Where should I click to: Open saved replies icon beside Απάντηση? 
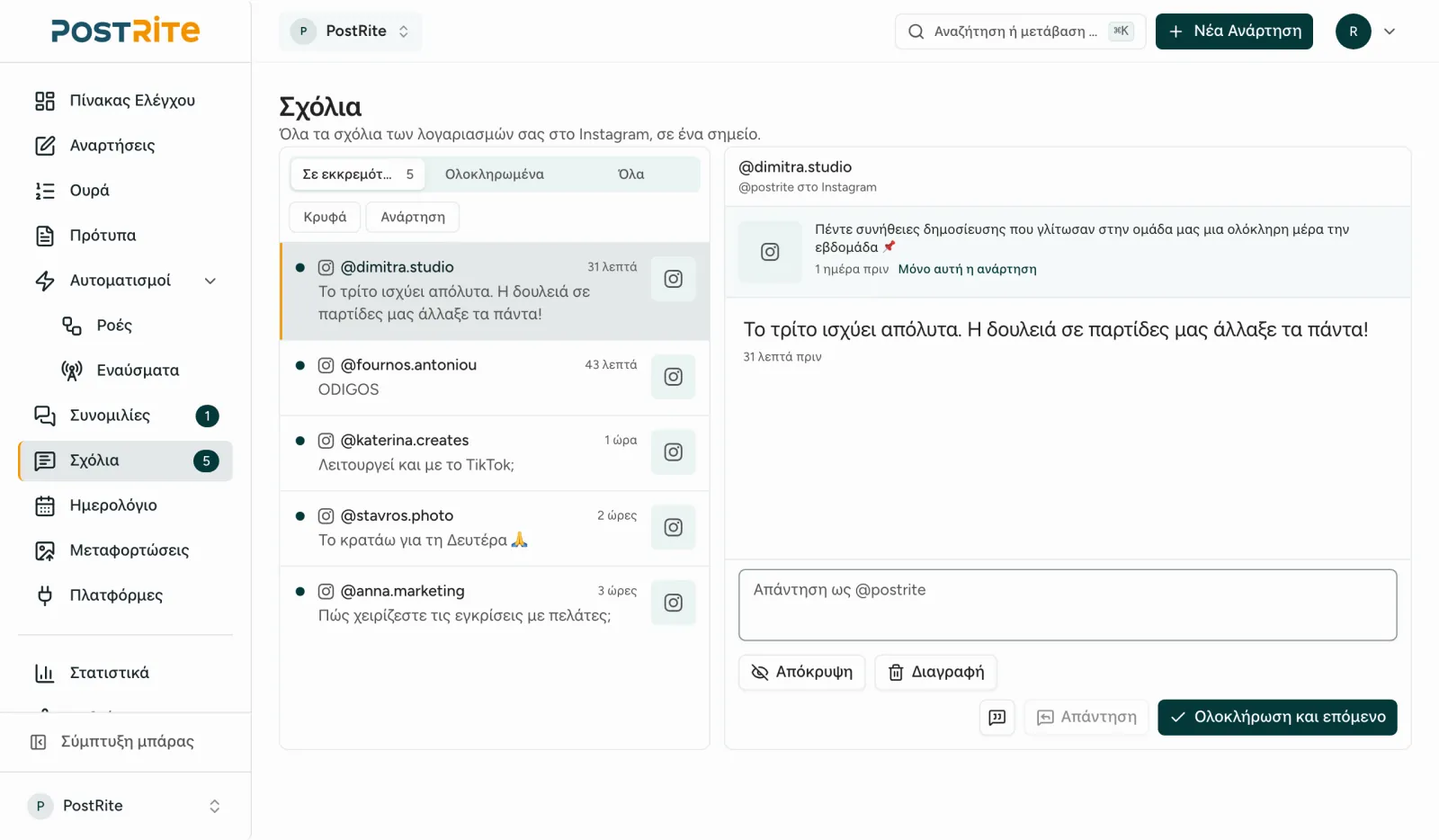click(997, 717)
